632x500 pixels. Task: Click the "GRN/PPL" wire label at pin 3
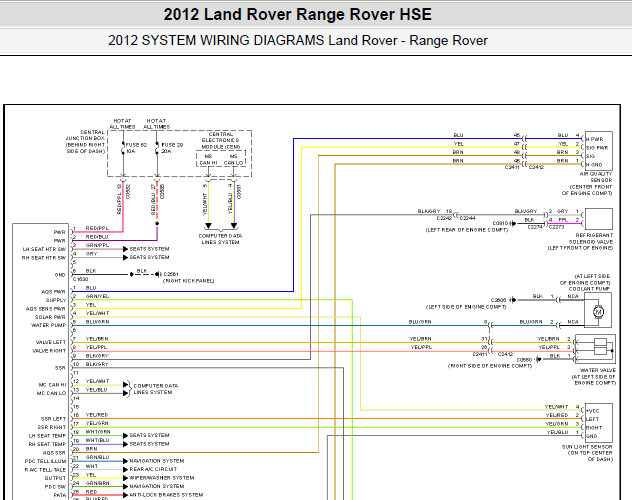click(97, 245)
